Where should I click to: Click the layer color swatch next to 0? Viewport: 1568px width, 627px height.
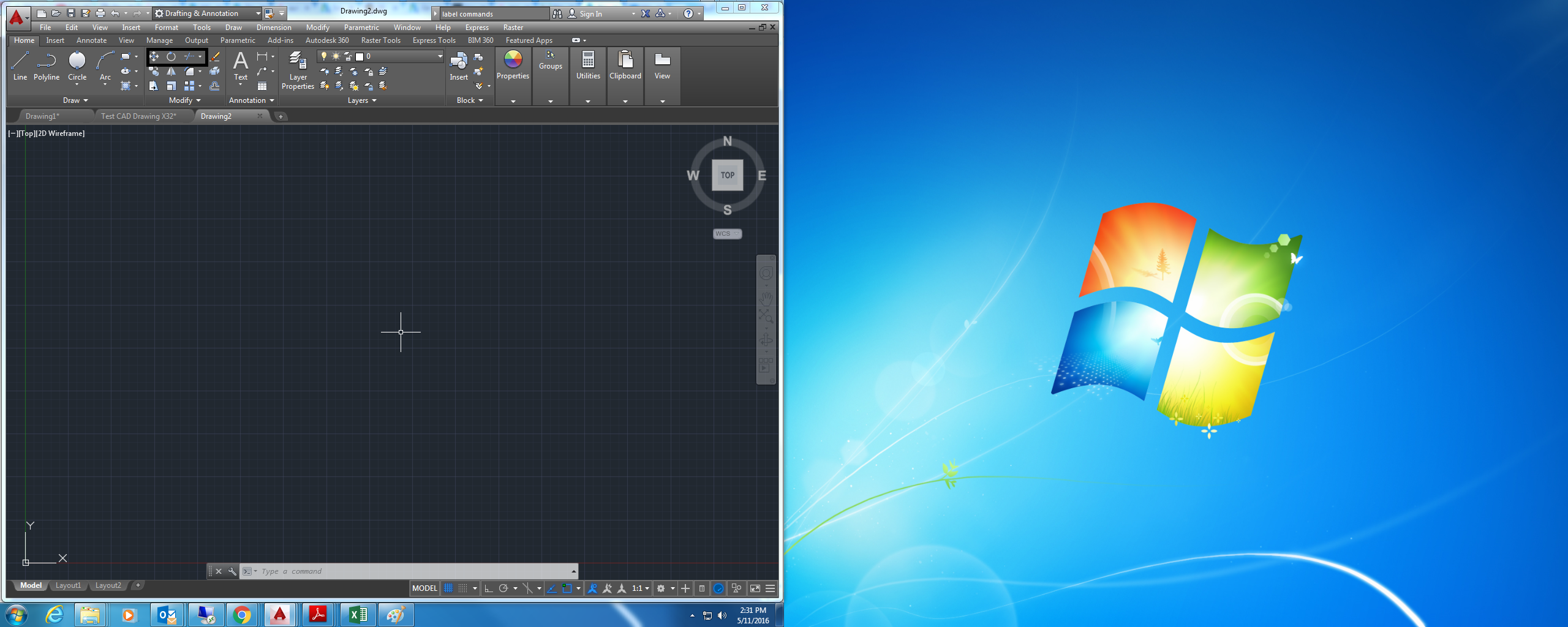tap(359, 56)
